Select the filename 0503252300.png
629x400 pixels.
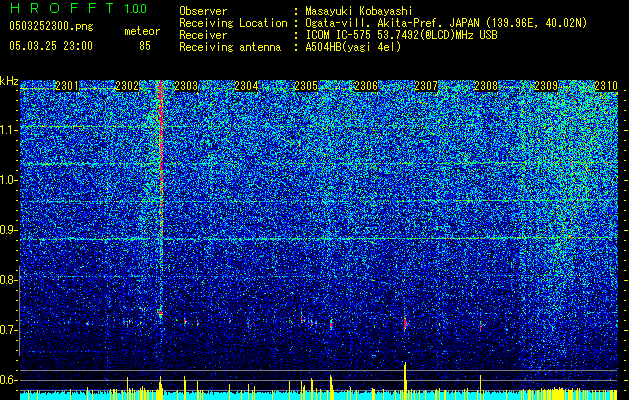click(51, 26)
